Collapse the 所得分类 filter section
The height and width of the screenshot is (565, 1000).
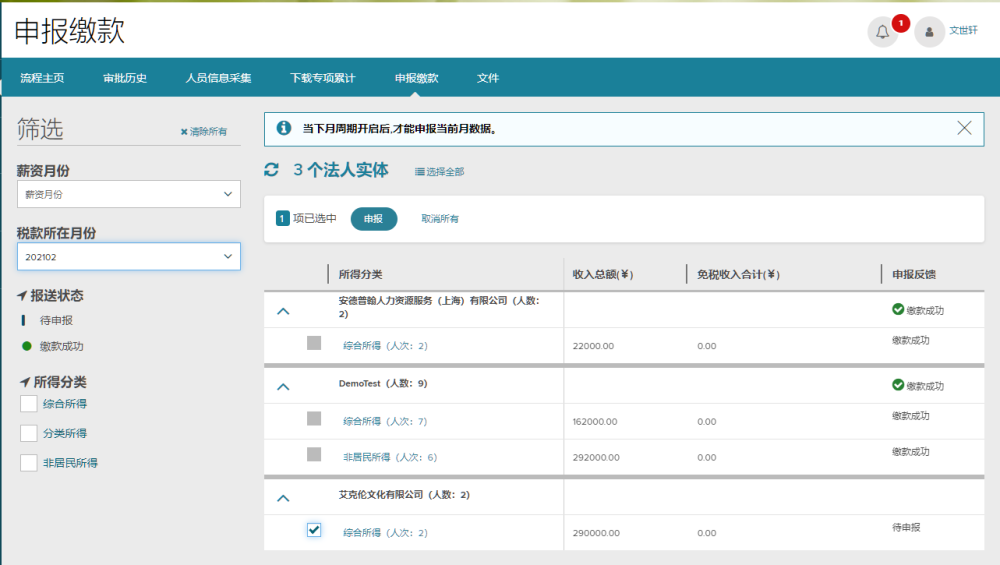[53, 382]
